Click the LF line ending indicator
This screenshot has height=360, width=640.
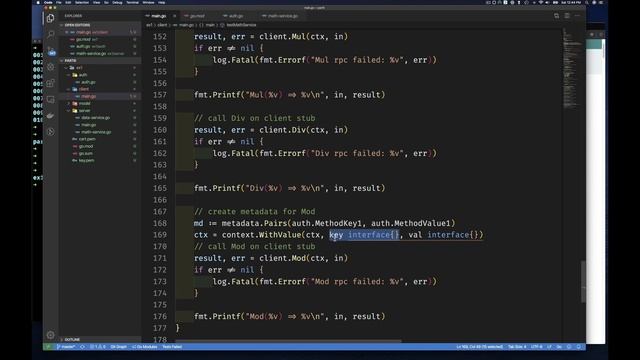point(549,347)
